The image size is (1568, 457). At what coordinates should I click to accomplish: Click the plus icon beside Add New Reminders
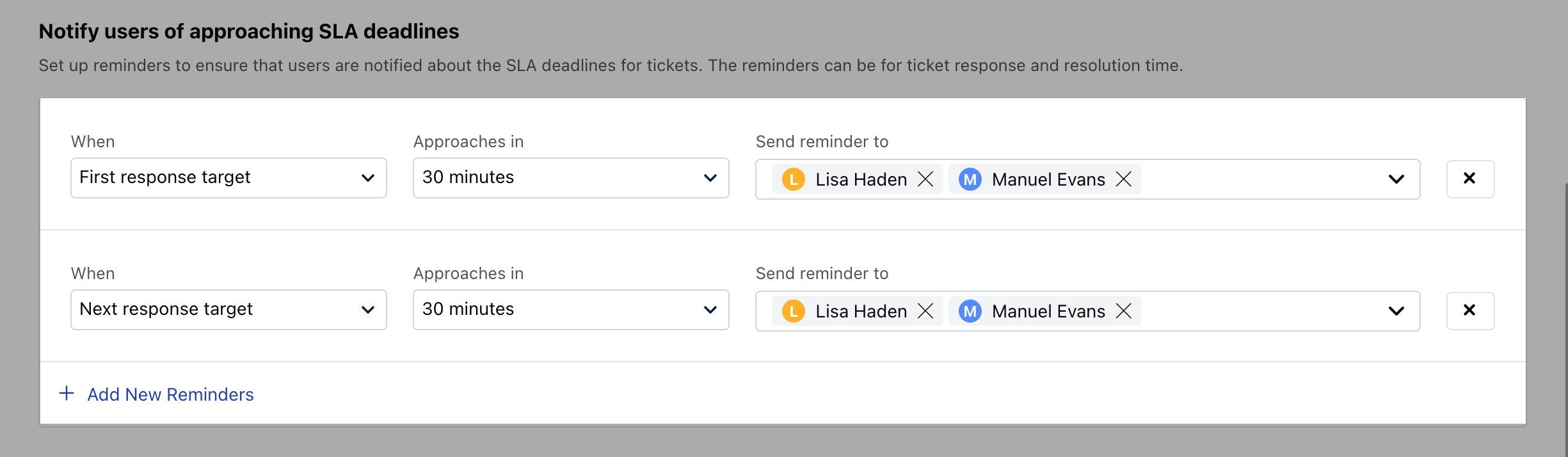(67, 394)
